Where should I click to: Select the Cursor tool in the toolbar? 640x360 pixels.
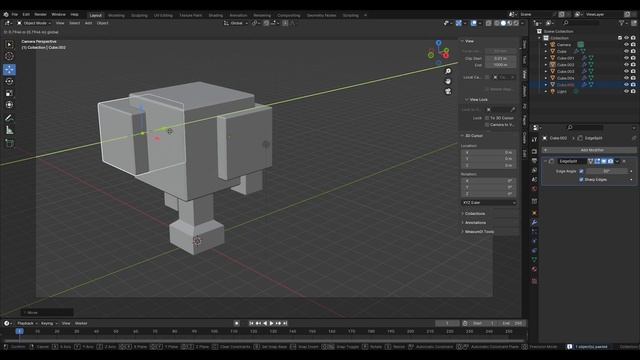9,56
